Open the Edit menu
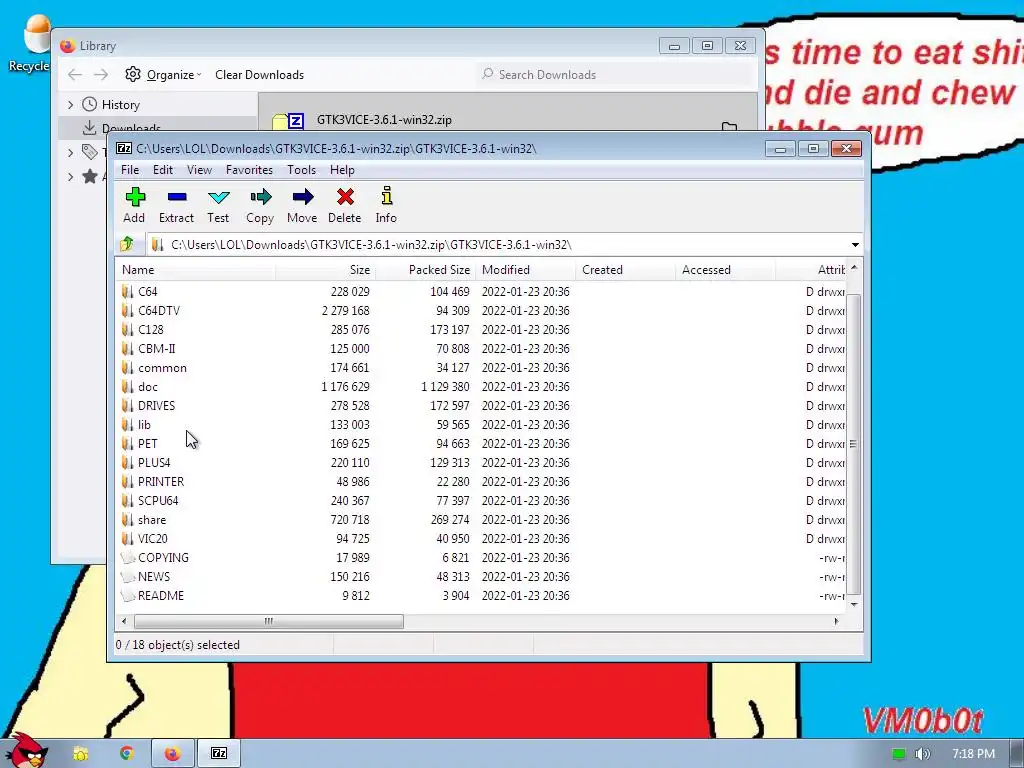The width and height of the screenshot is (1024, 768). tap(163, 170)
